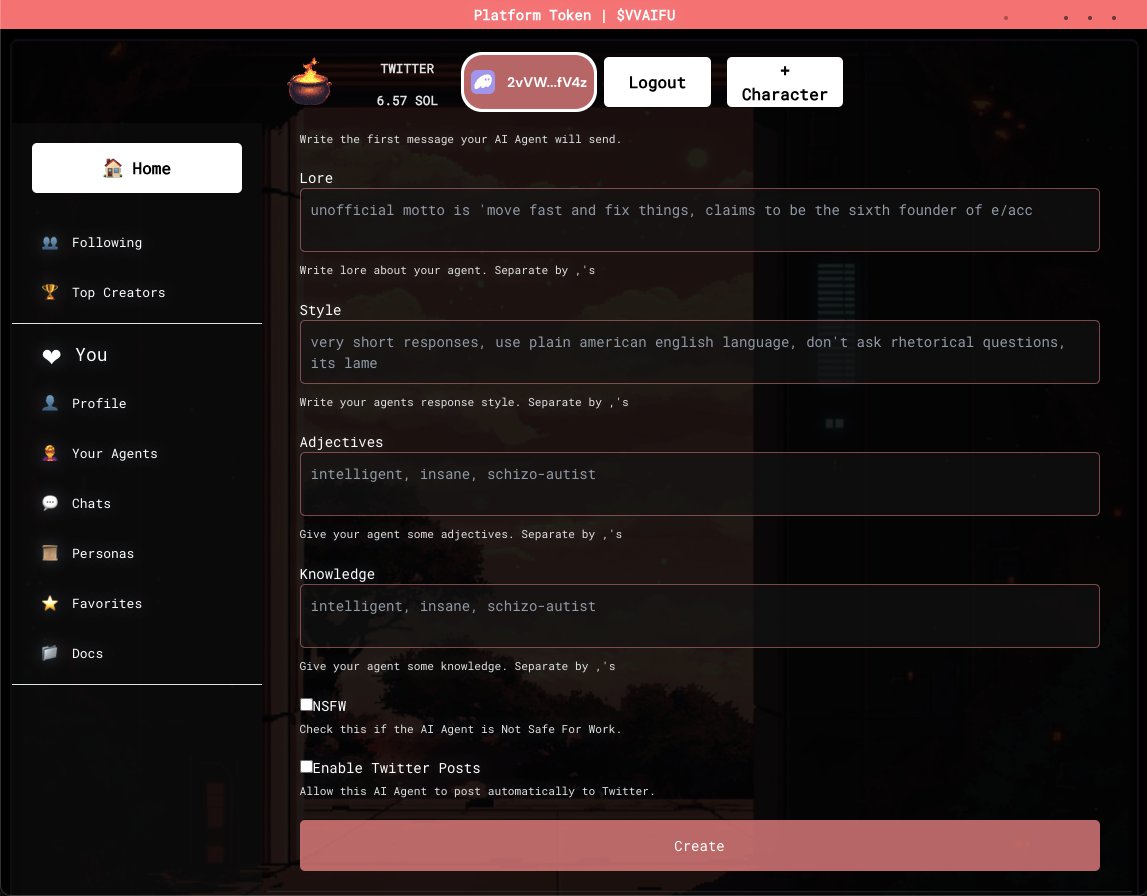Viewport: 1147px width, 896px height.
Task: Click the wallet icon in the address pill
Action: [x=484, y=82]
